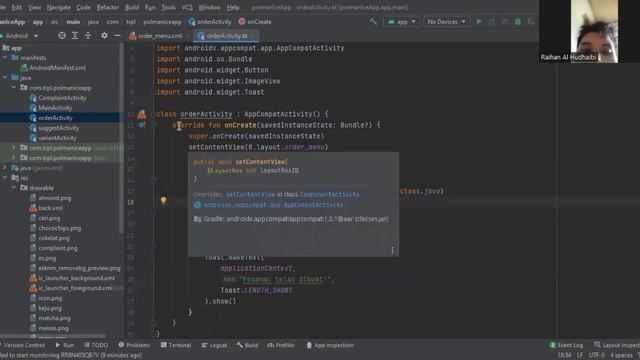The height and width of the screenshot is (360, 640).
Task: Open the Terminal tool window
Action: 176,345
